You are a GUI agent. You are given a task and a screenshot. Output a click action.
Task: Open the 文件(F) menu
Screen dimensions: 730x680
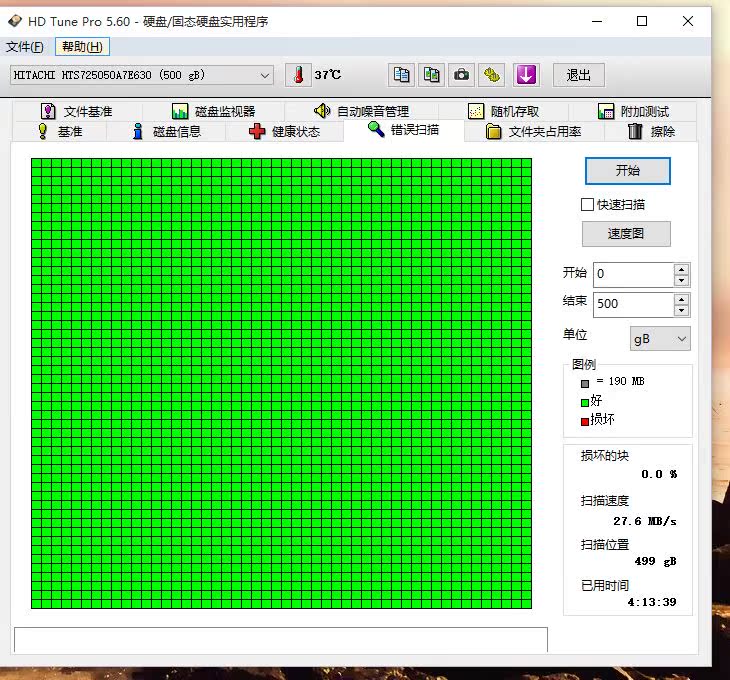coord(25,47)
